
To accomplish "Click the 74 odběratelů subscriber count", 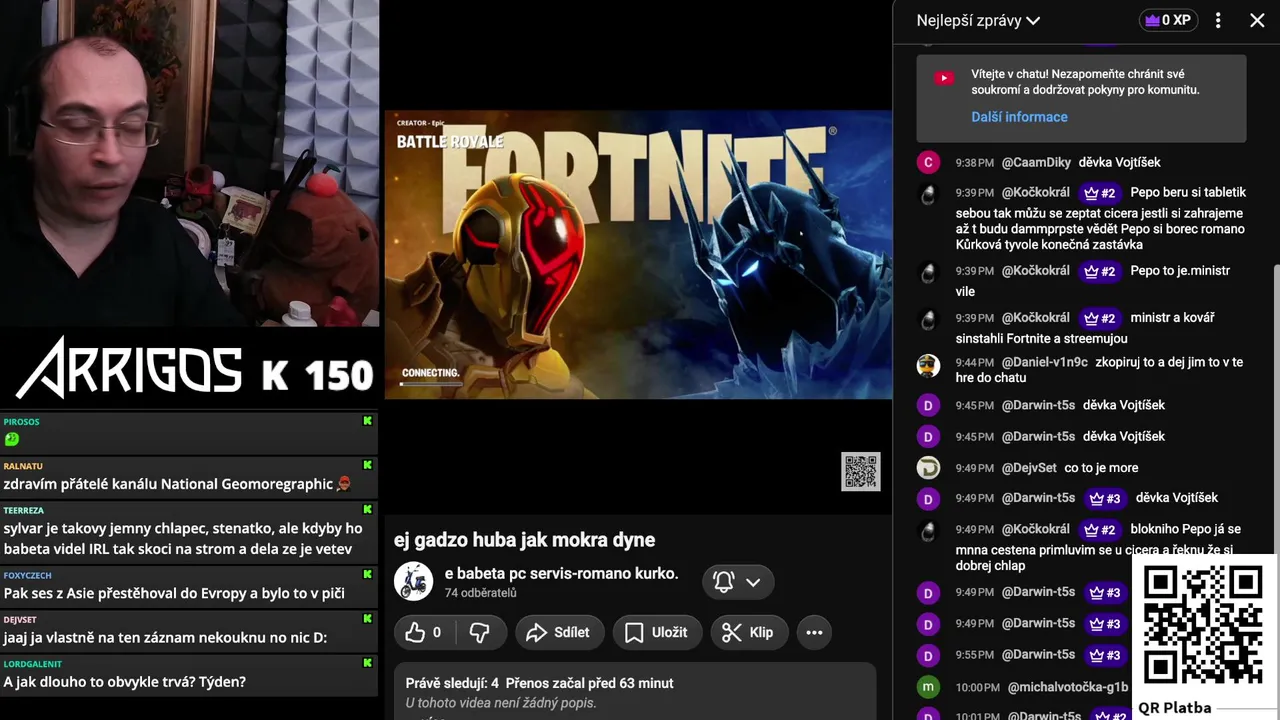I will [x=480, y=593].
